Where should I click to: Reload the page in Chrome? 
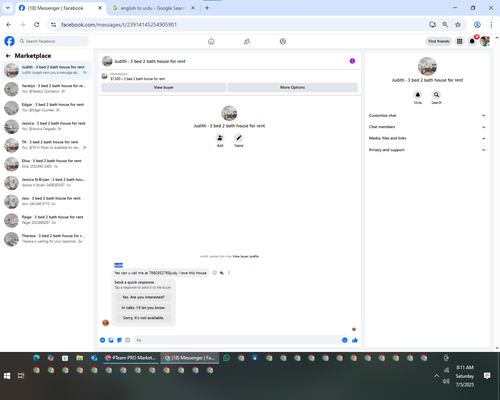37,24
